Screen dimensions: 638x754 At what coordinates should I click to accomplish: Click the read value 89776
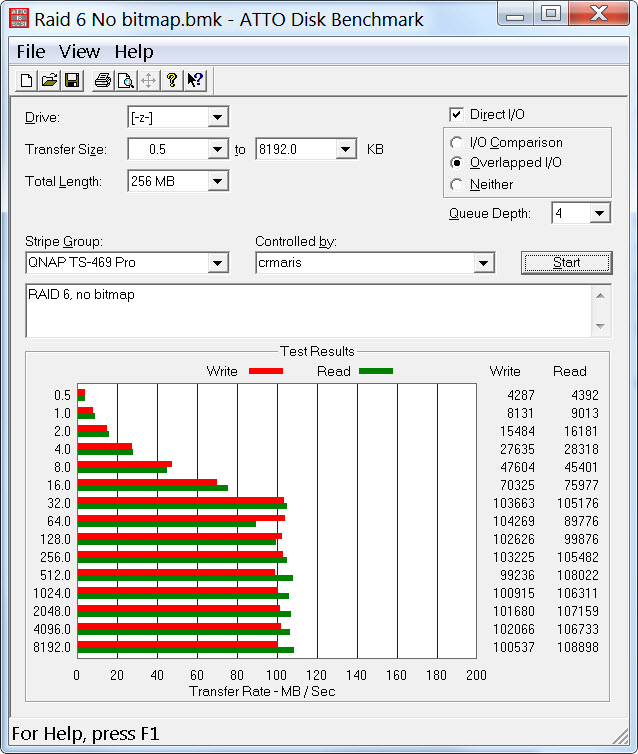(x=581, y=521)
